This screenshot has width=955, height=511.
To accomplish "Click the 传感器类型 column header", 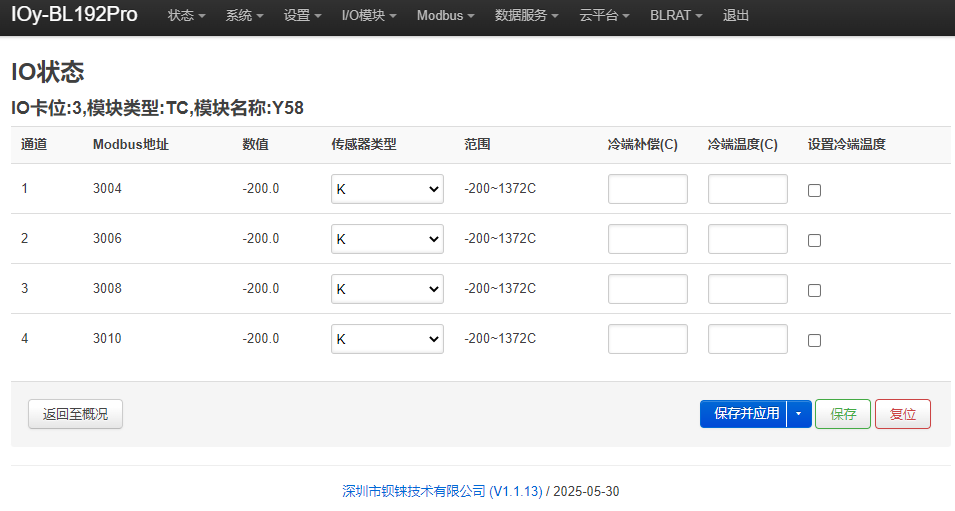I will click(364, 144).
